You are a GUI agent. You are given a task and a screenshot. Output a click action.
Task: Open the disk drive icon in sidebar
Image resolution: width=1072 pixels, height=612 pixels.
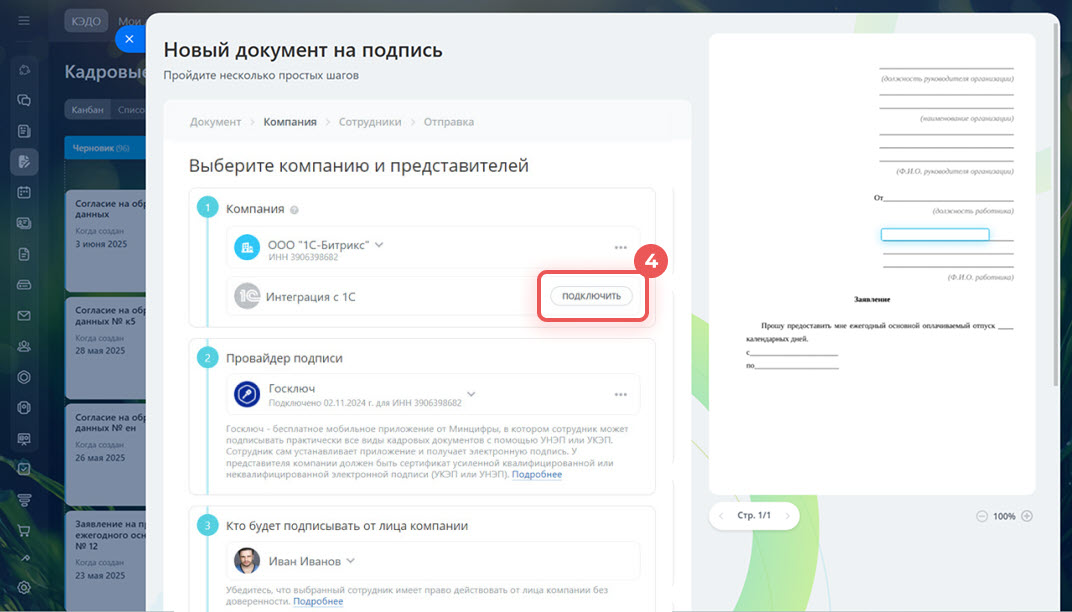click(x=24, y=285)
